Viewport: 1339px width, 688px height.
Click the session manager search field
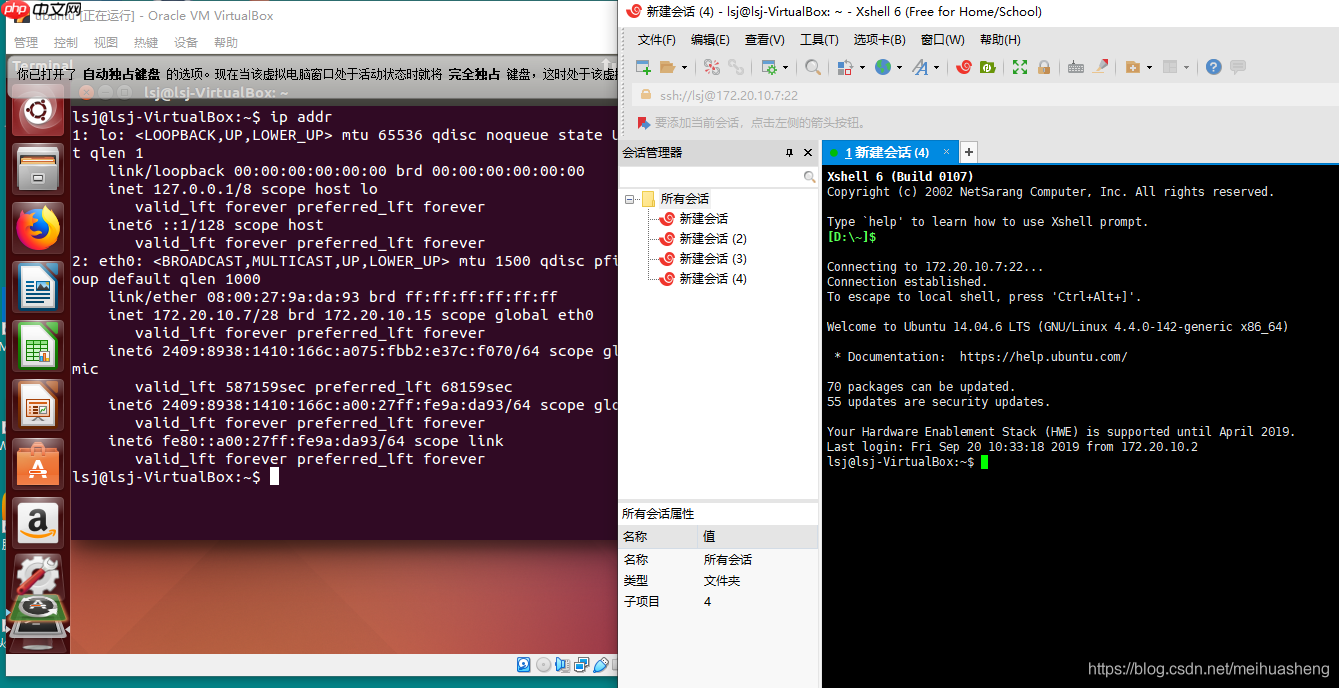pyautogui.click(x=712, y=177)
